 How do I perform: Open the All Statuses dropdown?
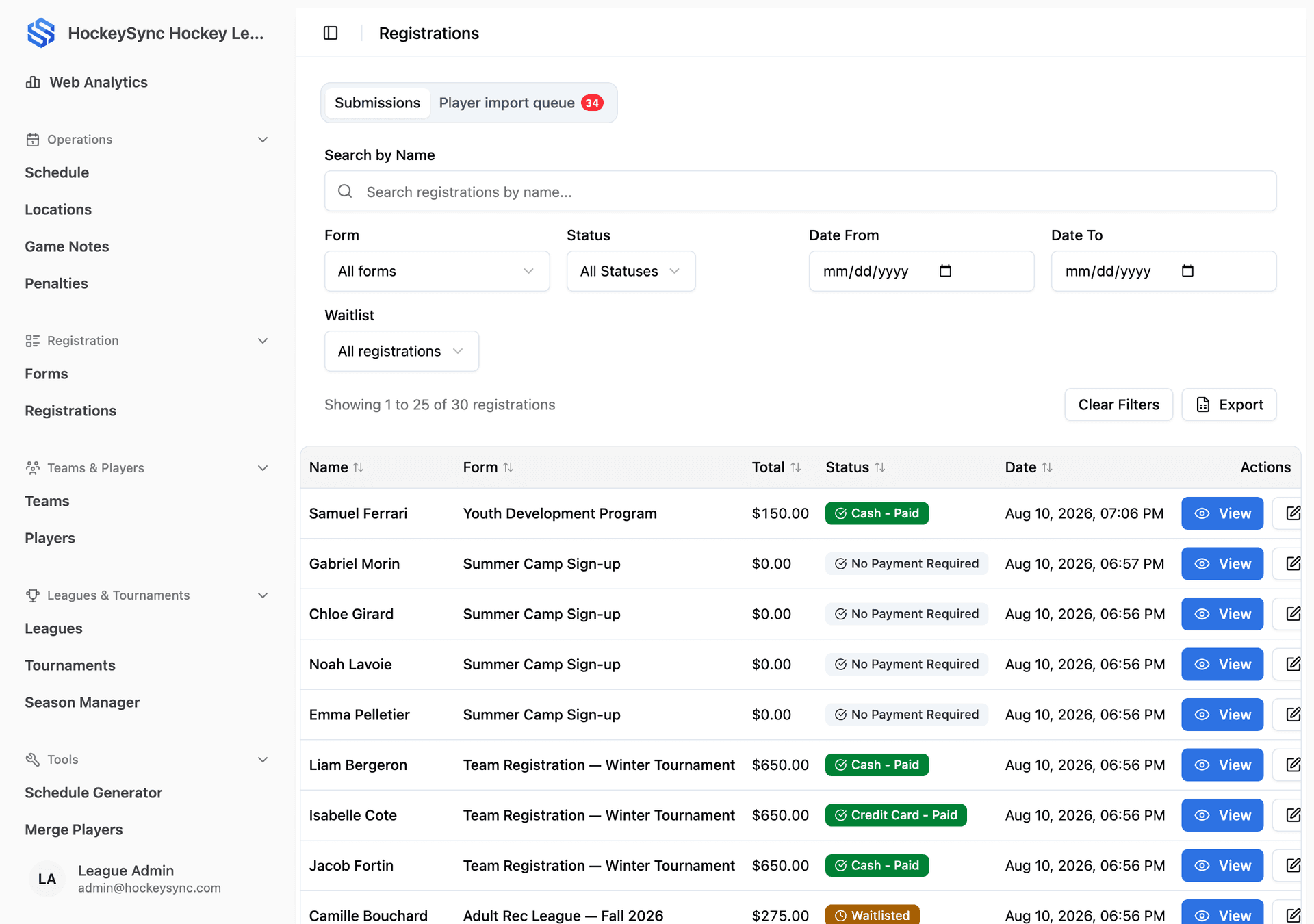pos(631,271)
